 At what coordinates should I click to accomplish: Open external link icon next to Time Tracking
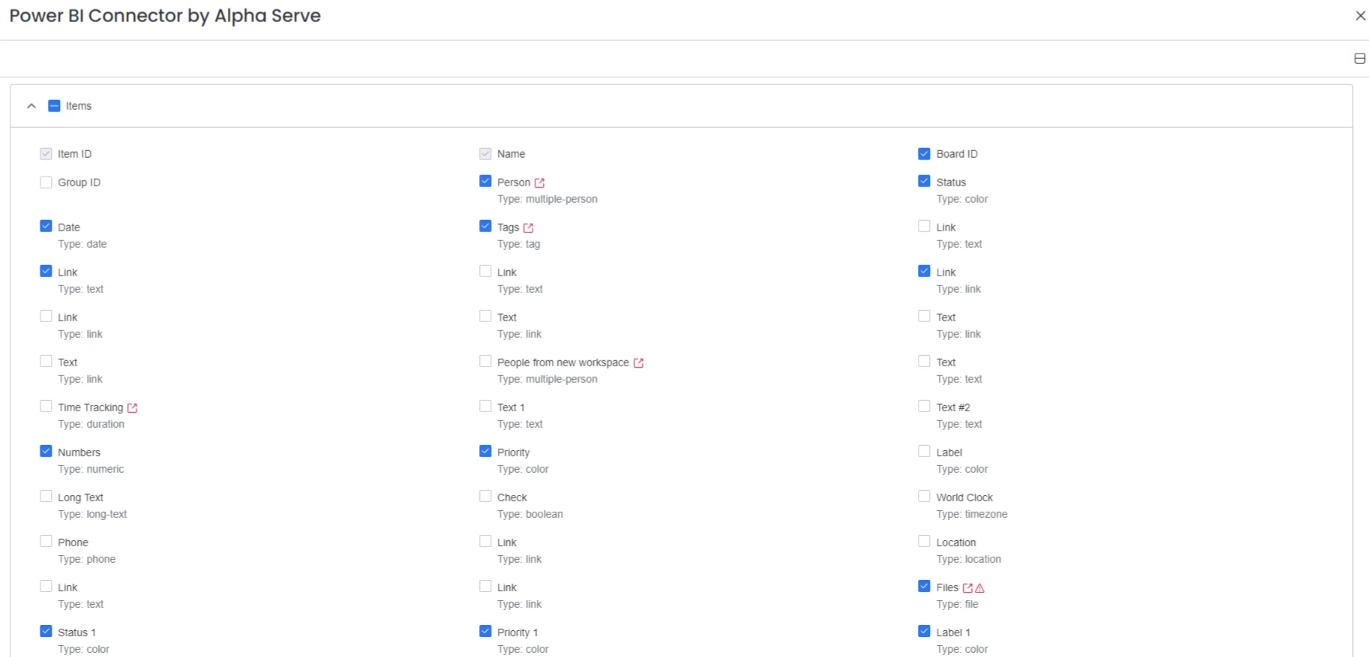[133, 408]
